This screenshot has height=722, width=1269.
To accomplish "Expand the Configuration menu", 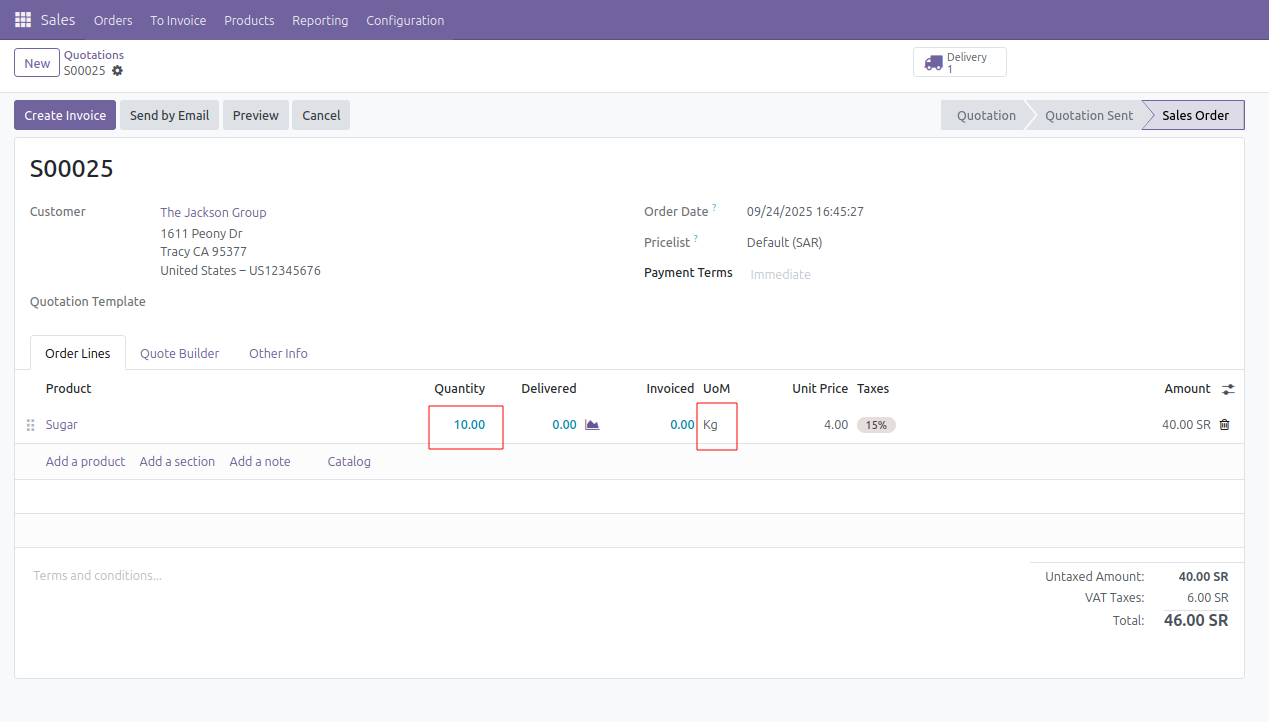I will 405,20.
